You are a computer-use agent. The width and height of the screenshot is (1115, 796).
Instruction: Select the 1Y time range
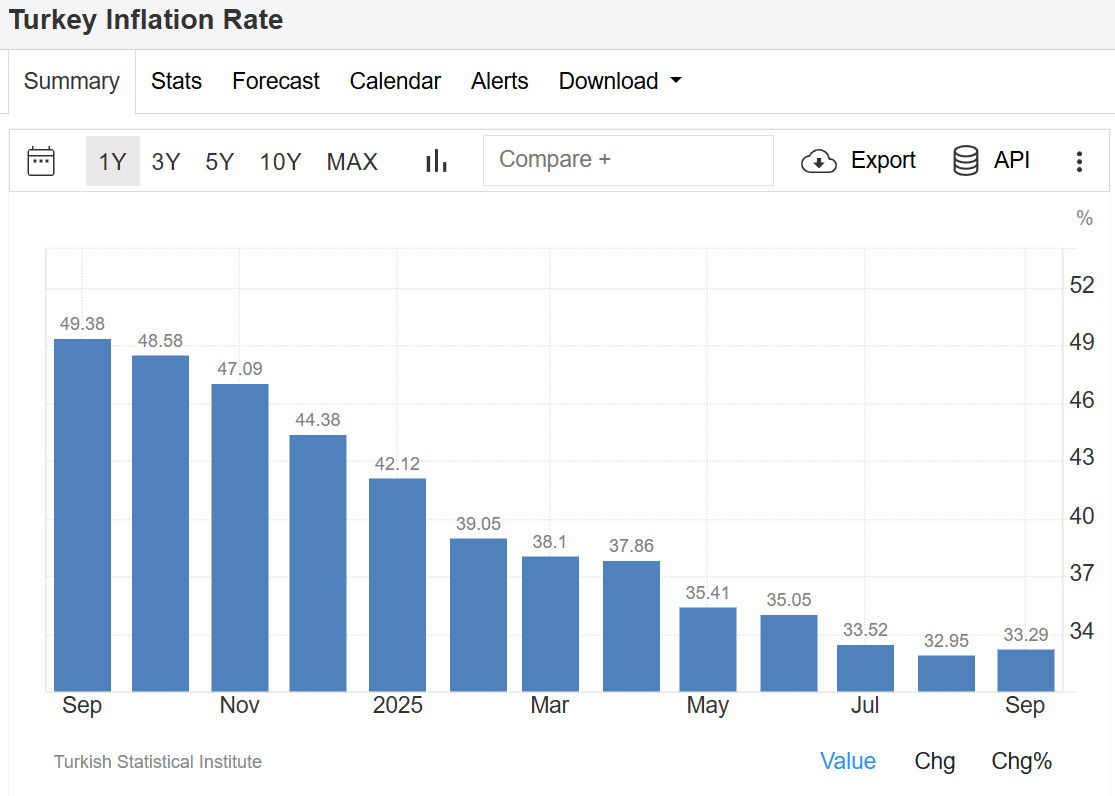112,162
